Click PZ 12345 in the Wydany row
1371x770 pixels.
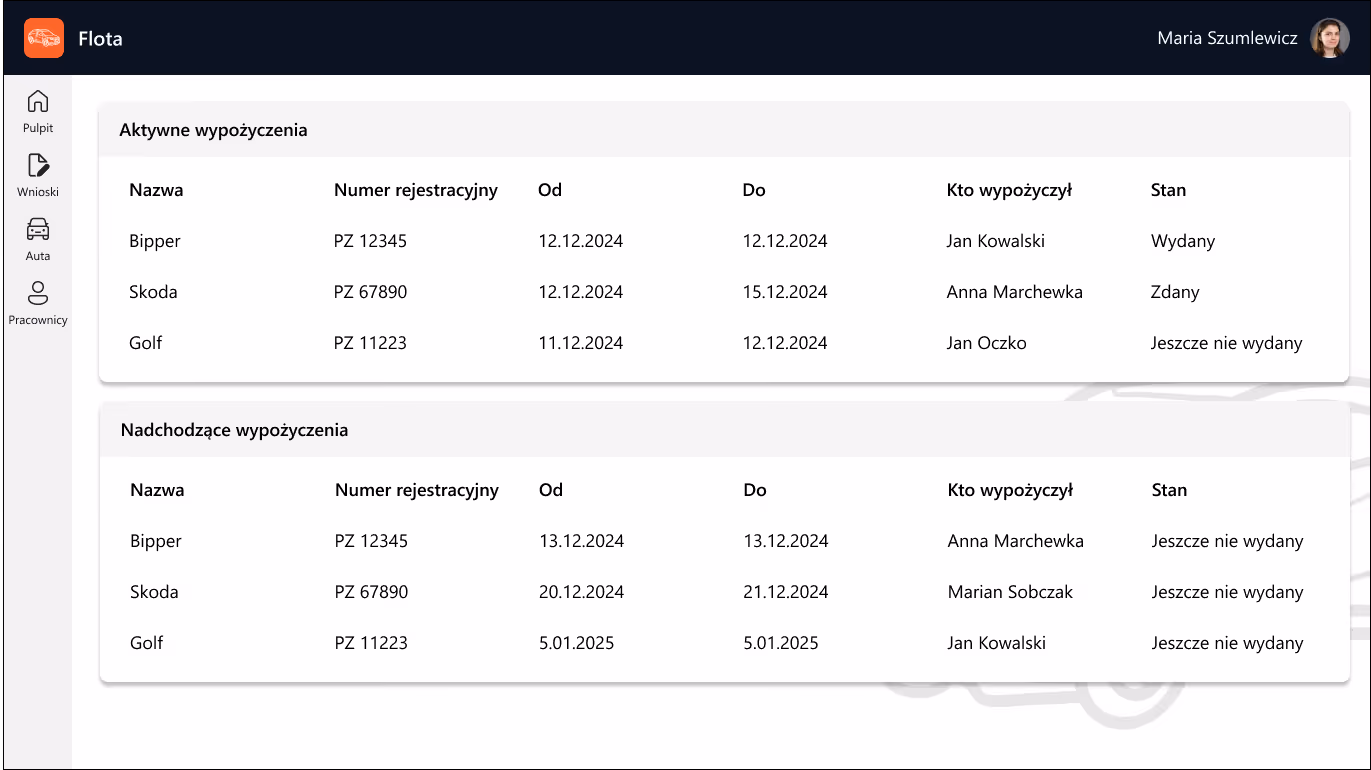[x=370, y=241]
